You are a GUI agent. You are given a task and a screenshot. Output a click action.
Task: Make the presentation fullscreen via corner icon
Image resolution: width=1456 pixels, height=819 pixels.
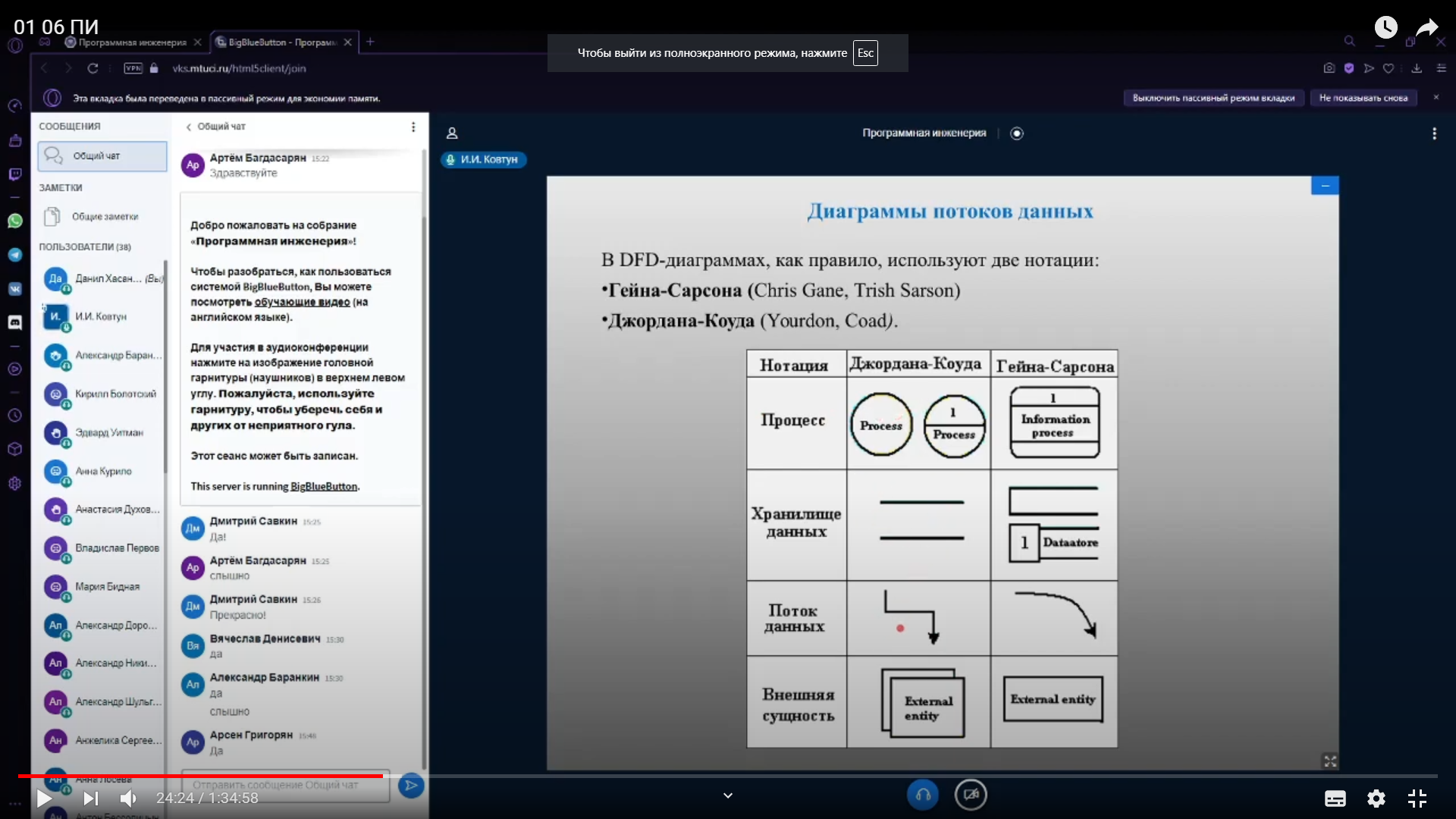pos(1330,761)
